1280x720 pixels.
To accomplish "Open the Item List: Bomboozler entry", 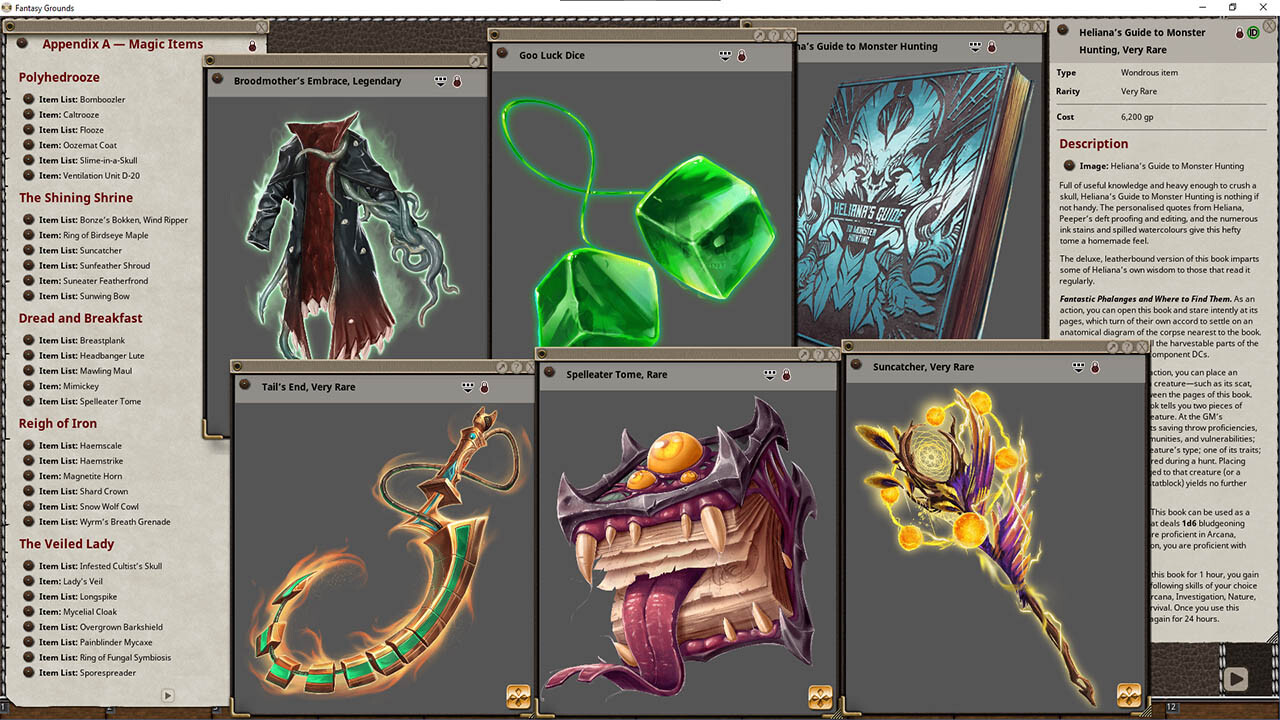I will tap(29, 100).
